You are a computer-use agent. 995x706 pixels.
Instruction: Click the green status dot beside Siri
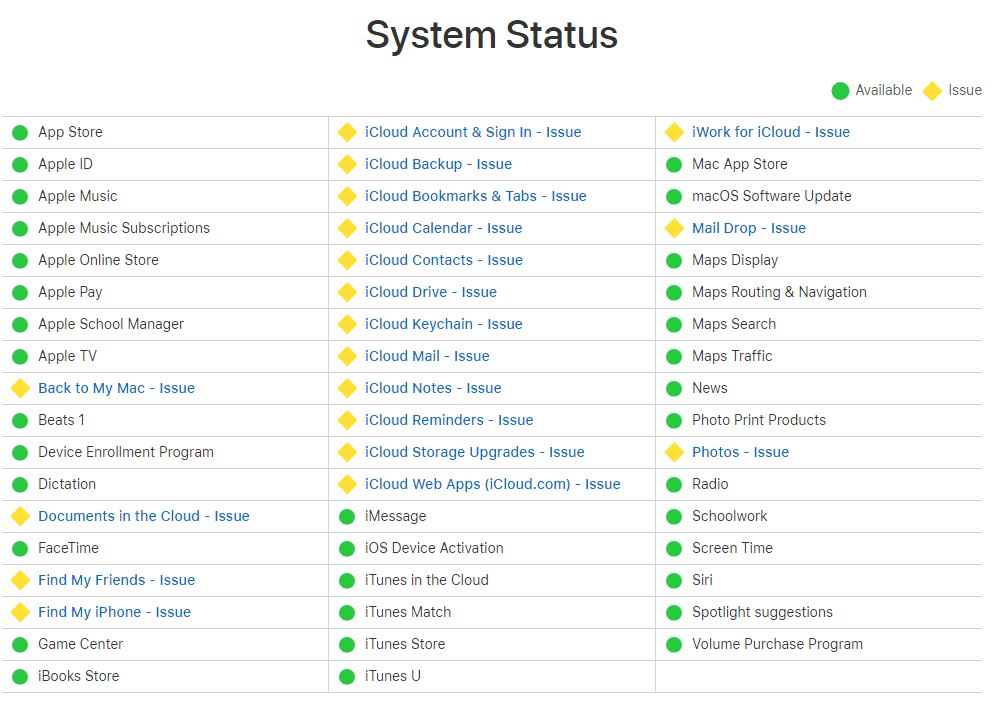(x=674, y=580)
